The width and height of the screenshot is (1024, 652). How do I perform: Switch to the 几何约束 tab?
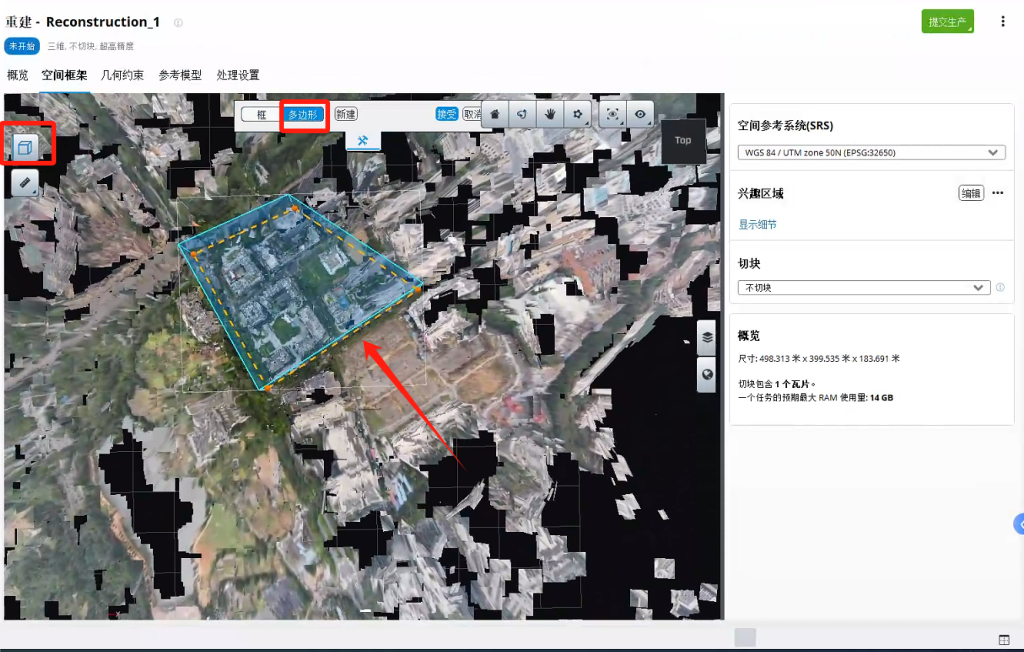(122, 75)
